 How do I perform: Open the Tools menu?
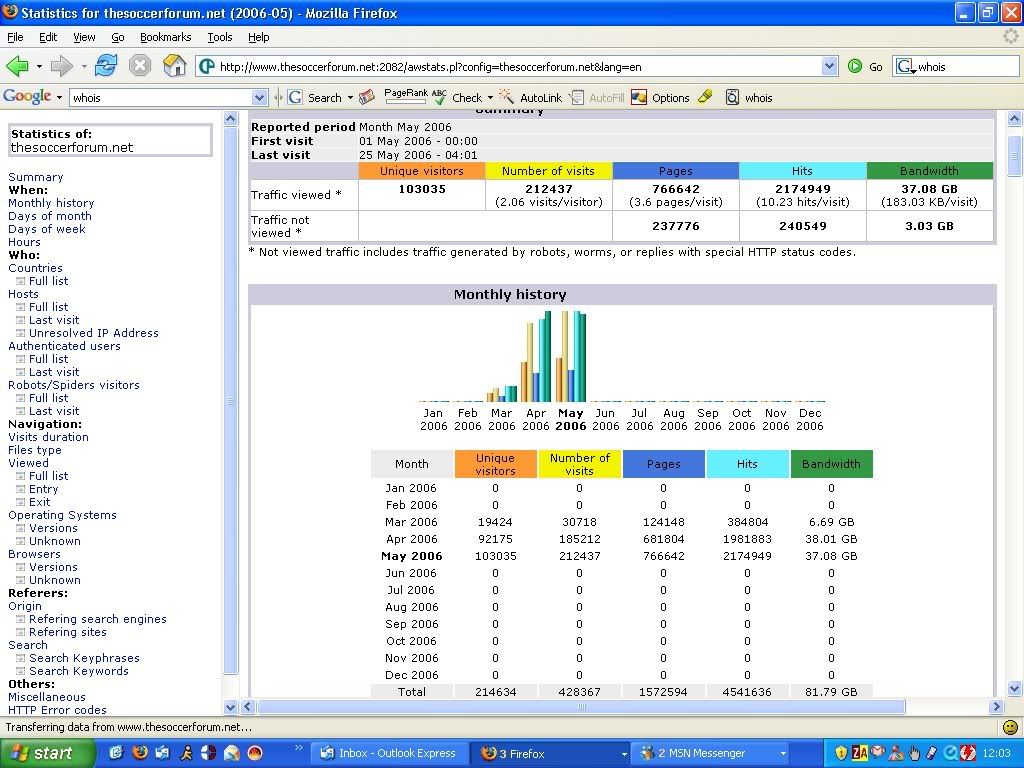click(219, 37)
